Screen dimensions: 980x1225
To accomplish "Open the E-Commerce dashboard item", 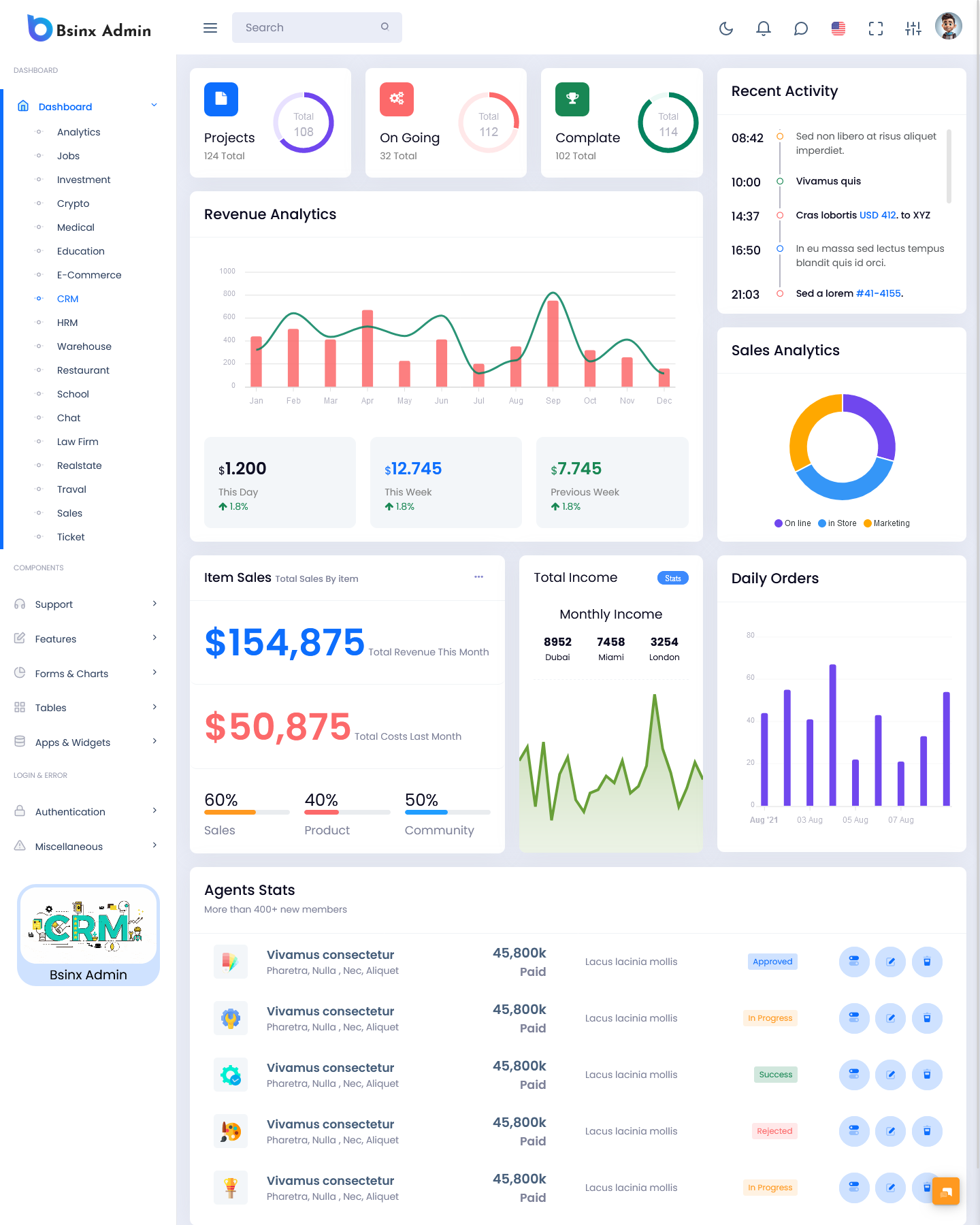I will 89,275.
